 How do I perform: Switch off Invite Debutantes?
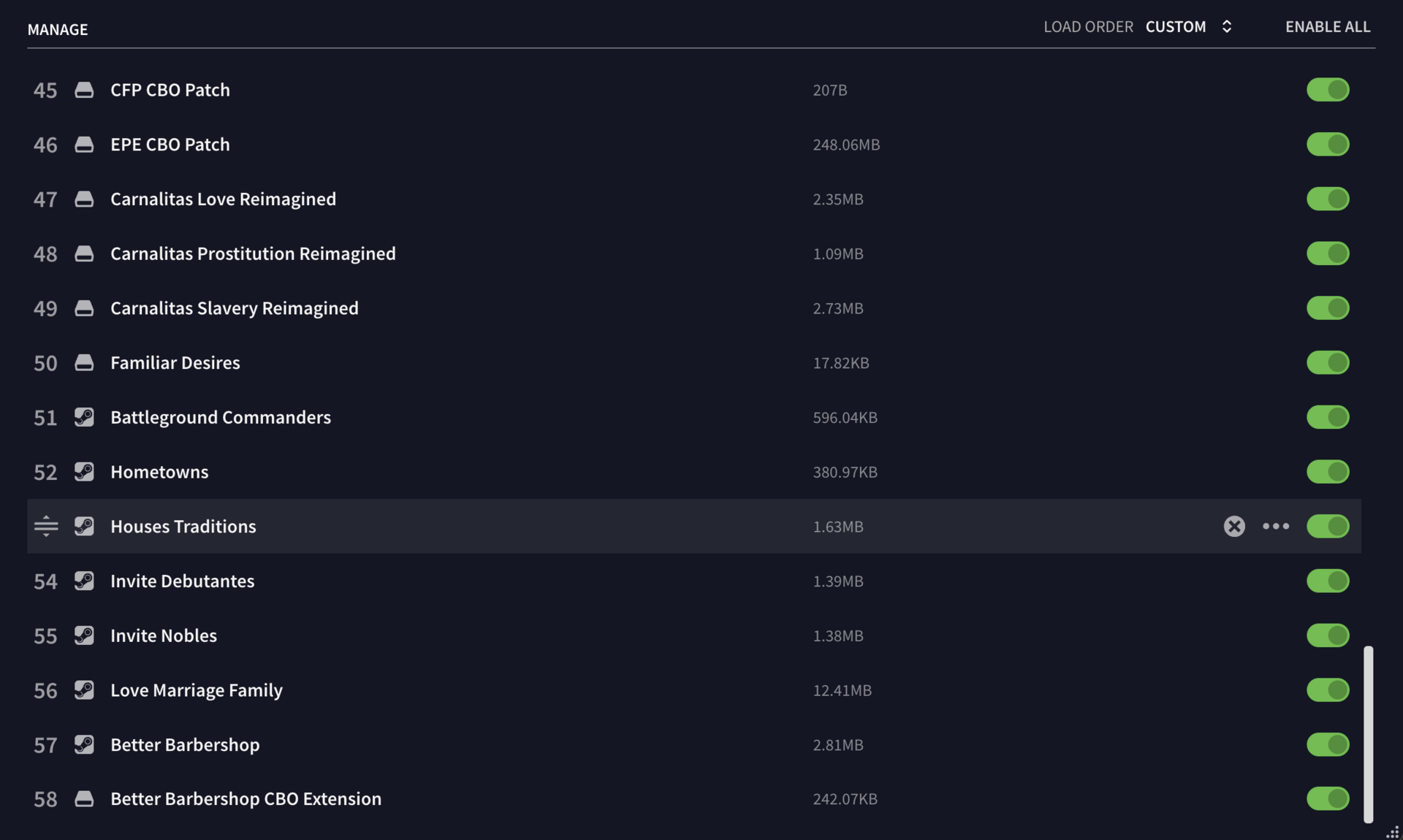click(x=1328, y=581)
